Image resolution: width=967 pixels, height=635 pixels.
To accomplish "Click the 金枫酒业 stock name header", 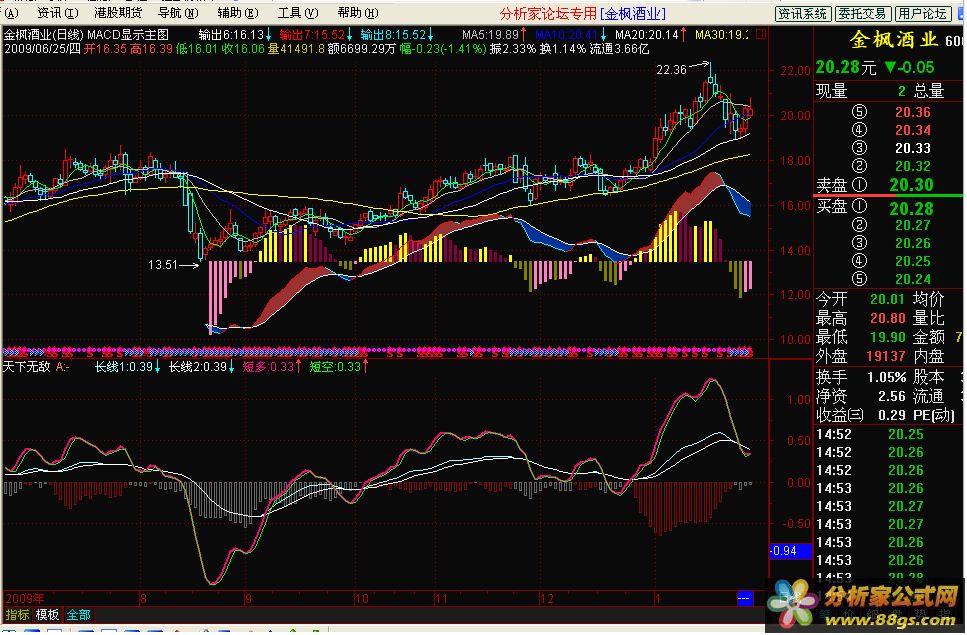I will [894, 40].
